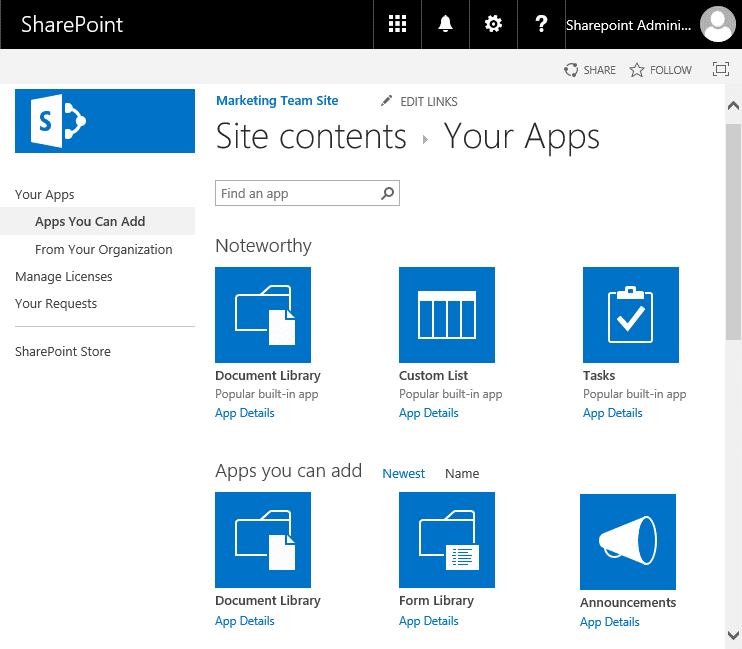
Task: Select the Form Library tile
Action: click(x=447, y=540)
